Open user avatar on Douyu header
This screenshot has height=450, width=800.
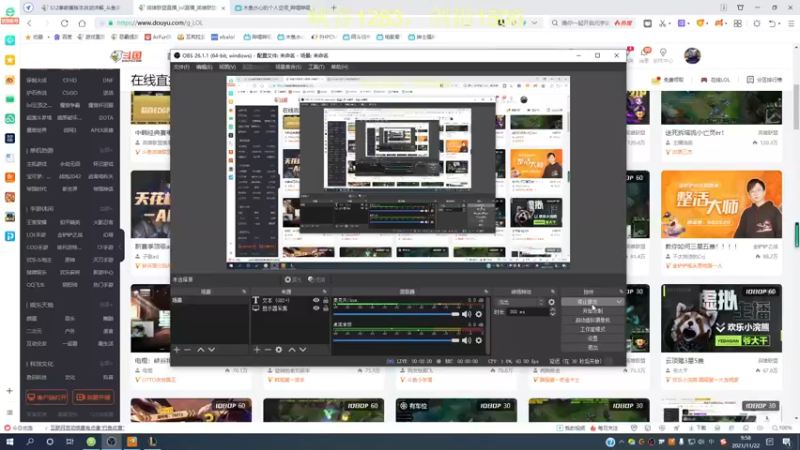coord(692,56)
